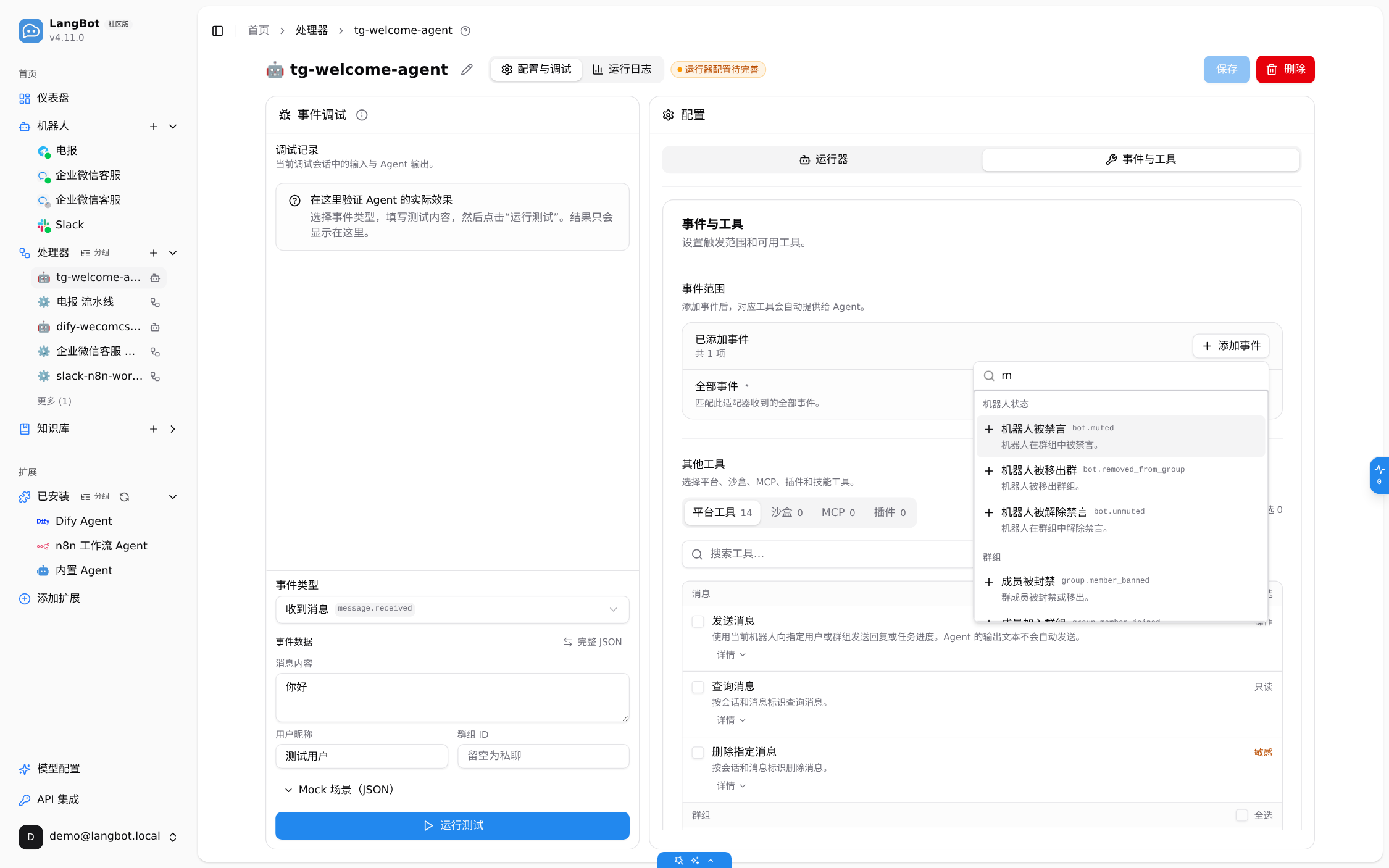Check the 查询消息 tool checkbox
The width and height of the screenshot is (1389, 868).
pyautogui.click(x=698, y=687)
